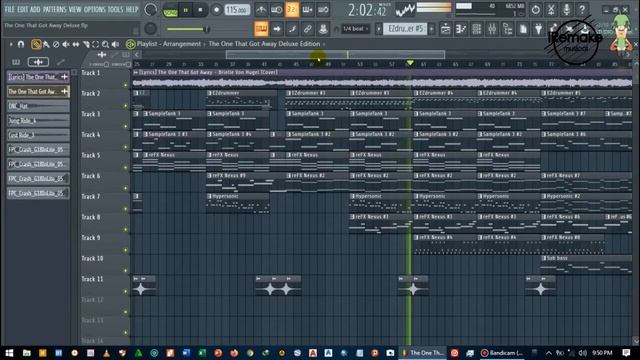
Task: Start one-click audio recording microphone
Action: [x=567, y=9]
